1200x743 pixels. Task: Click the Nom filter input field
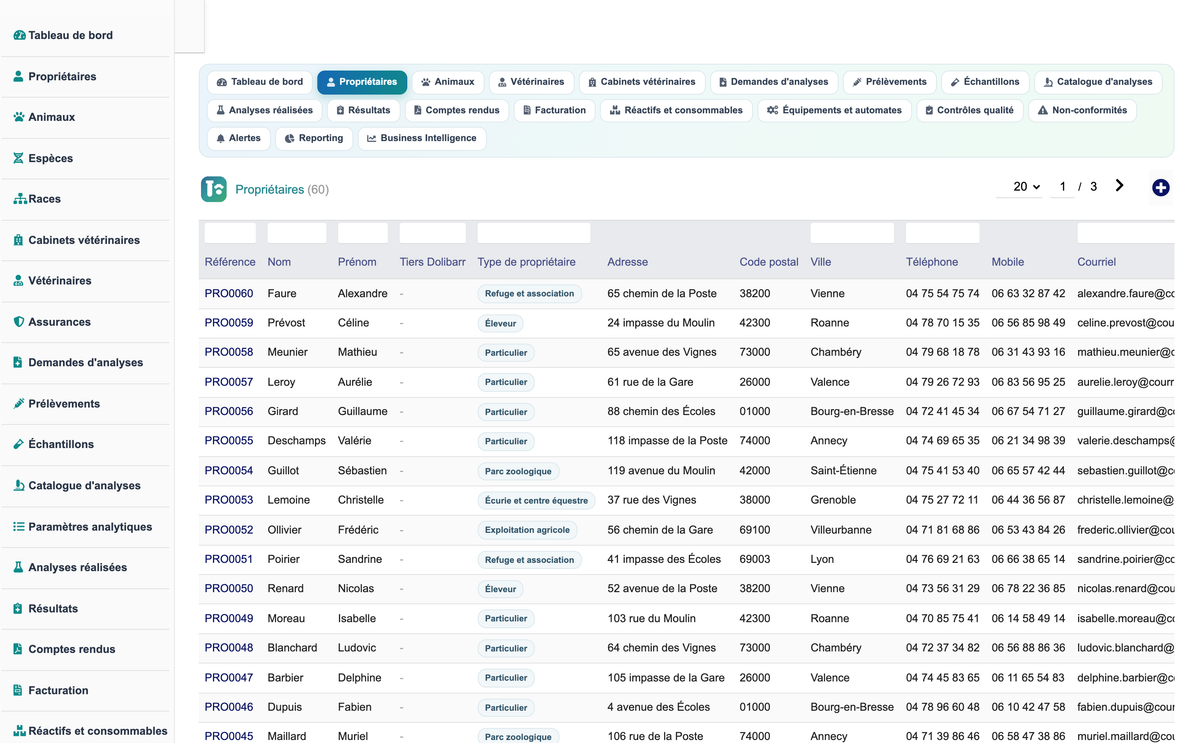click(297, 233)
